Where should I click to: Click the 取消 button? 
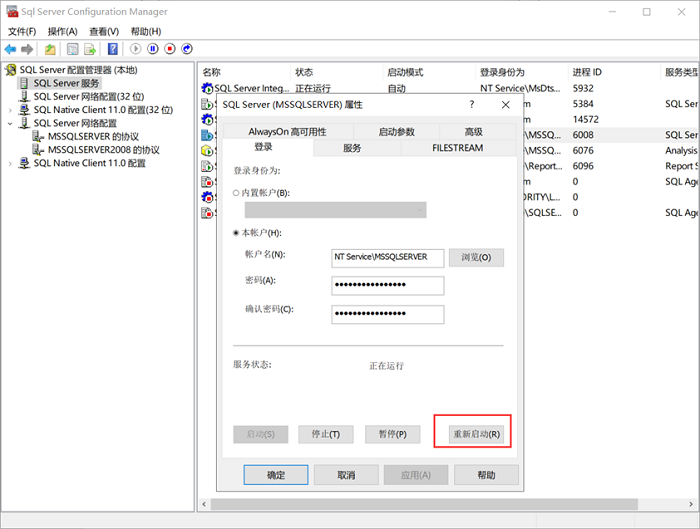[346, 475]
